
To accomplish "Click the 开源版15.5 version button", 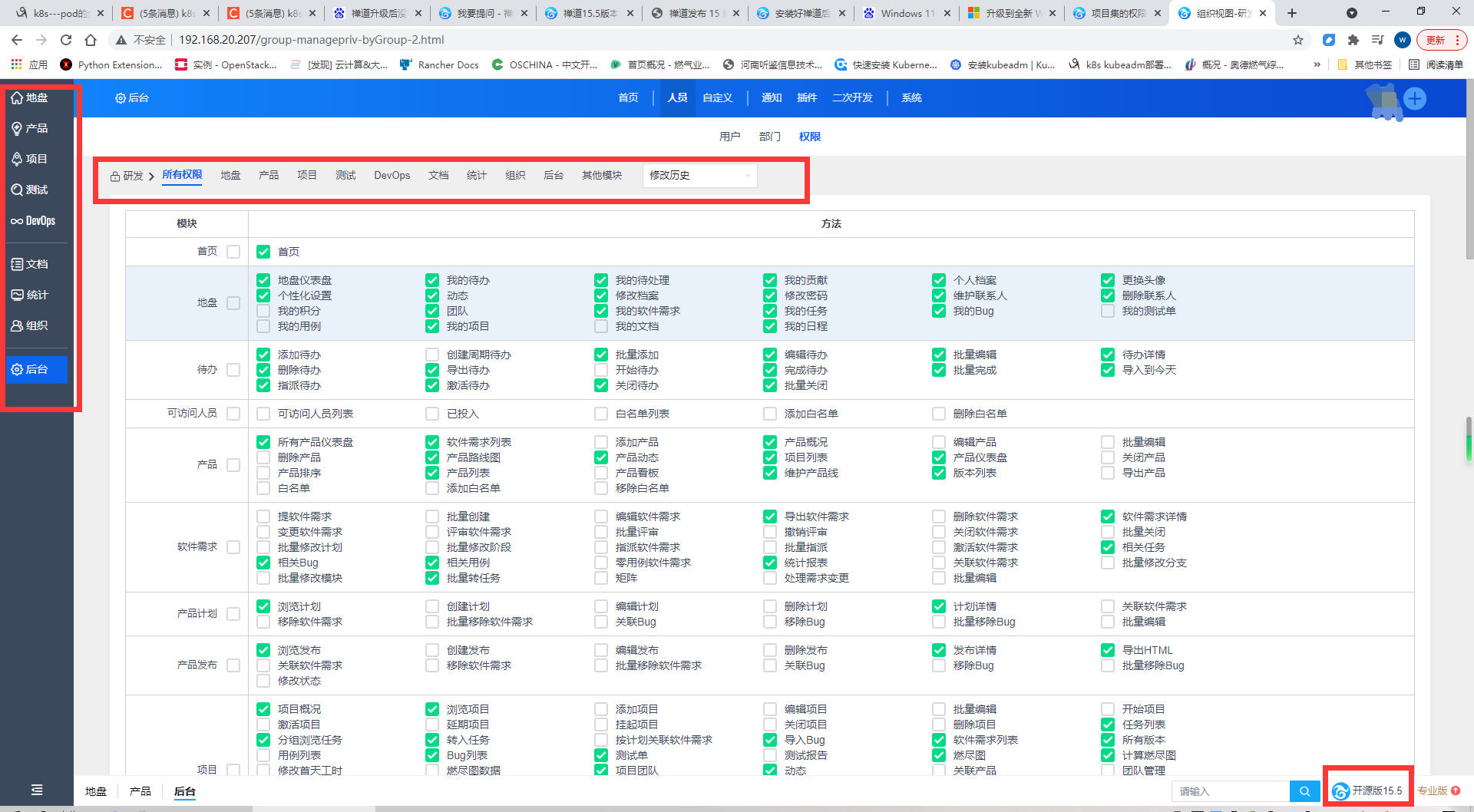I will tap(1368, 791).
